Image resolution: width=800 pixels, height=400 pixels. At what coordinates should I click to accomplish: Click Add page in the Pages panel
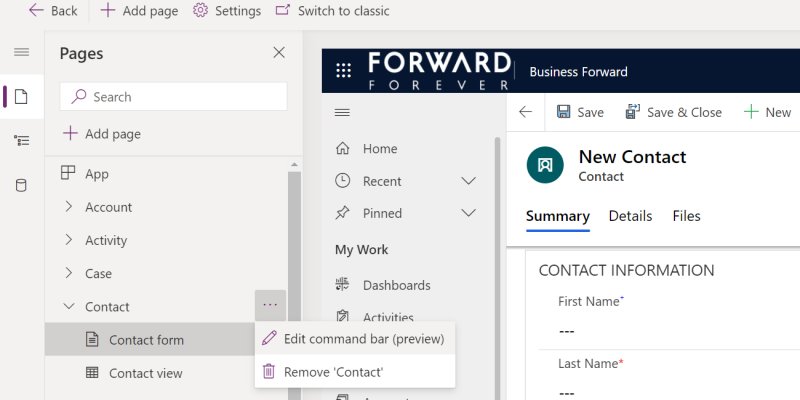[102, 134]
